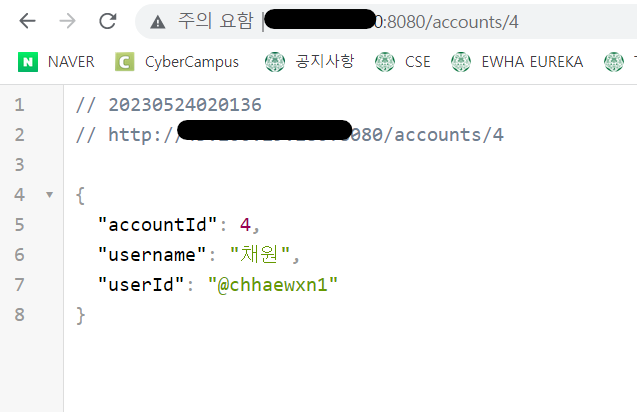The height and width of the screenshot is (412, 637).
Task: Click the EWHA EUREKA emblem icon
Action: (461, 62)
